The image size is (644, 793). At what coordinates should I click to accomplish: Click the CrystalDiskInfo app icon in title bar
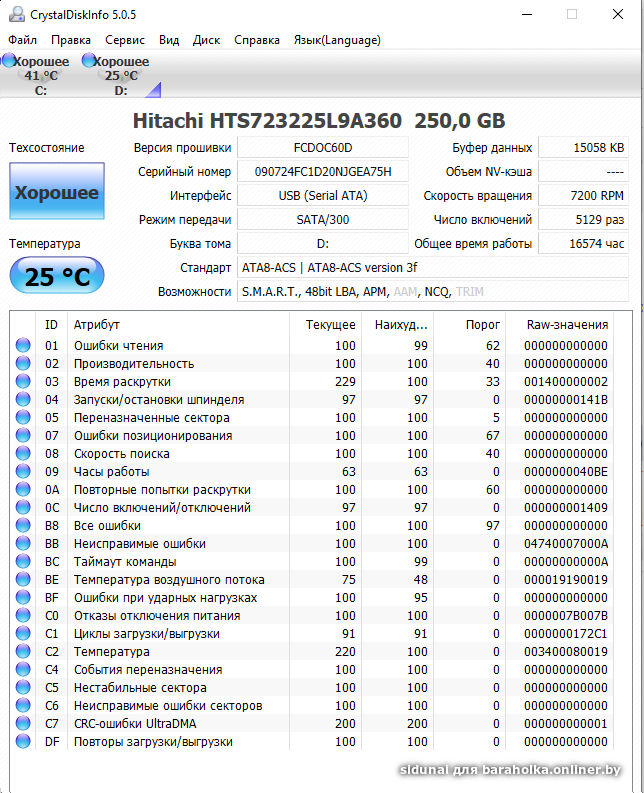tap(17, 14)
